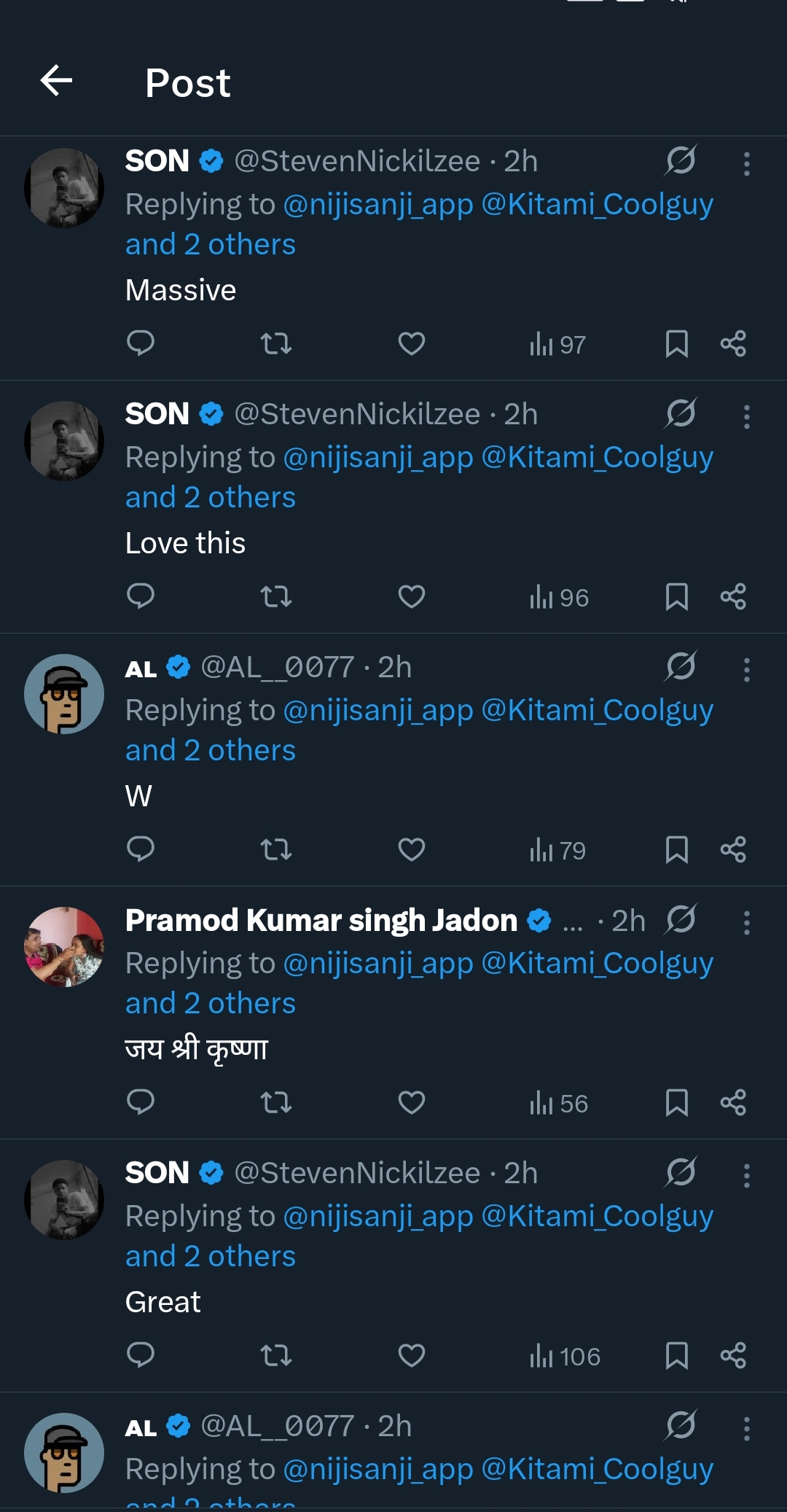Open "and 2 others" under AL's "W" reply
787x1512 pixels.
(211, 750)
